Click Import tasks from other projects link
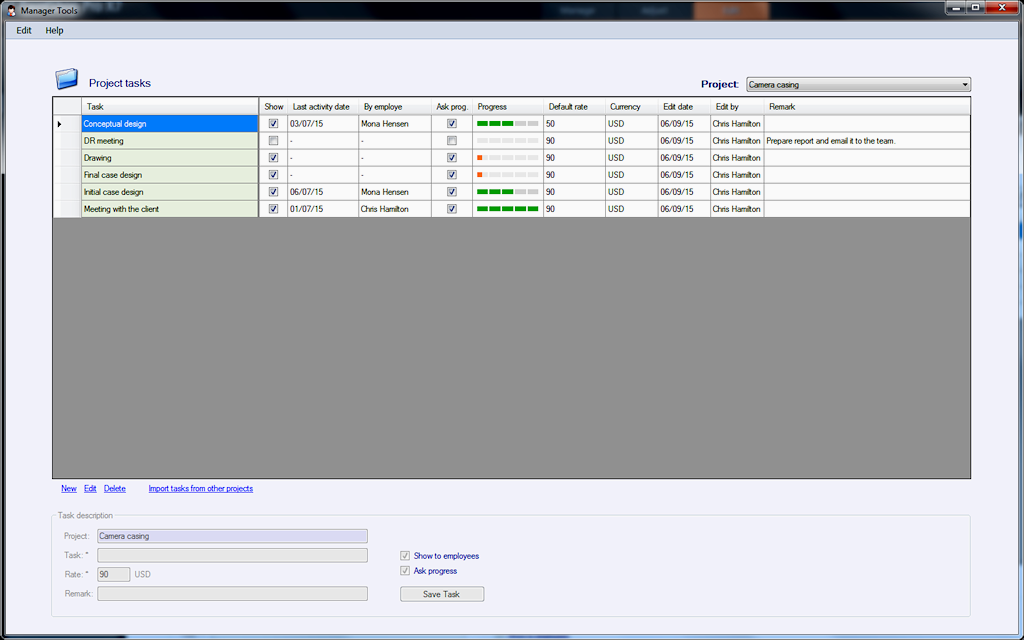Screen dimensions: 1024x640 [200, 489]
